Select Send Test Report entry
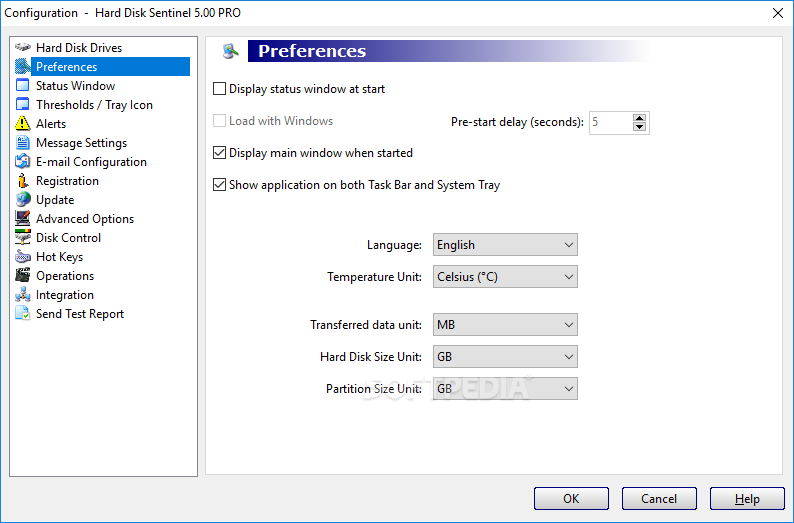Viewport: 794px width, 523px height. (x=80, y=314)
